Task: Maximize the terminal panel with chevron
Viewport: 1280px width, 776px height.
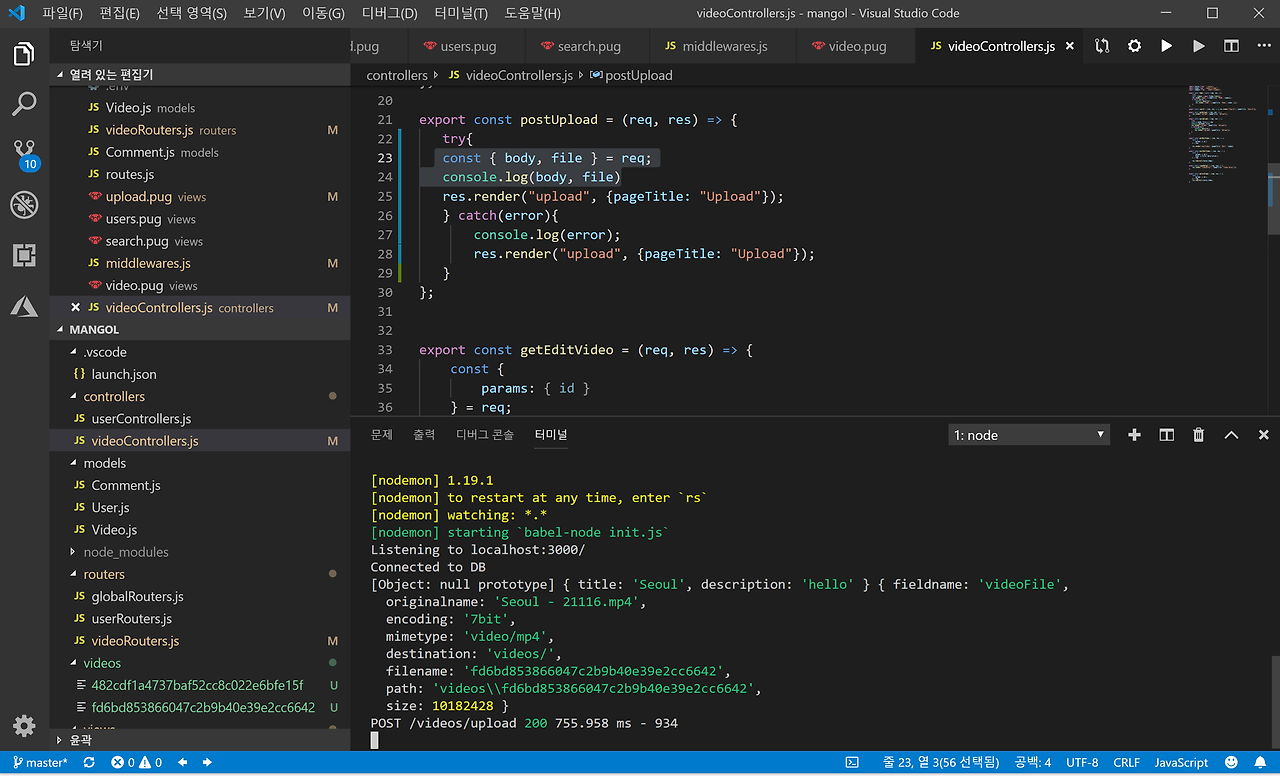Action: (x=1231, y=435)
